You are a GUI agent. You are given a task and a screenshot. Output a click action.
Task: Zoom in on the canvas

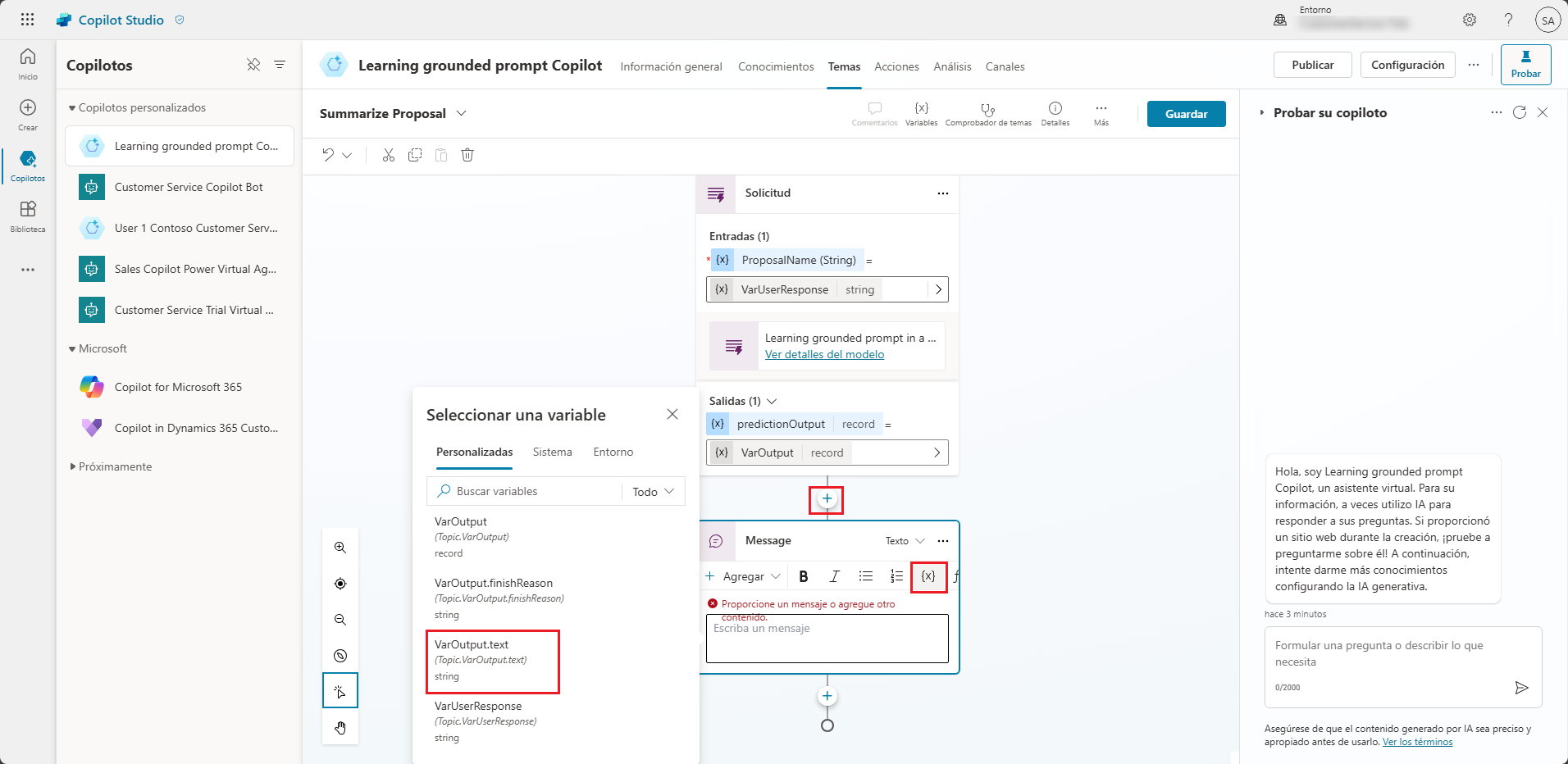click(x=340, y=548)
